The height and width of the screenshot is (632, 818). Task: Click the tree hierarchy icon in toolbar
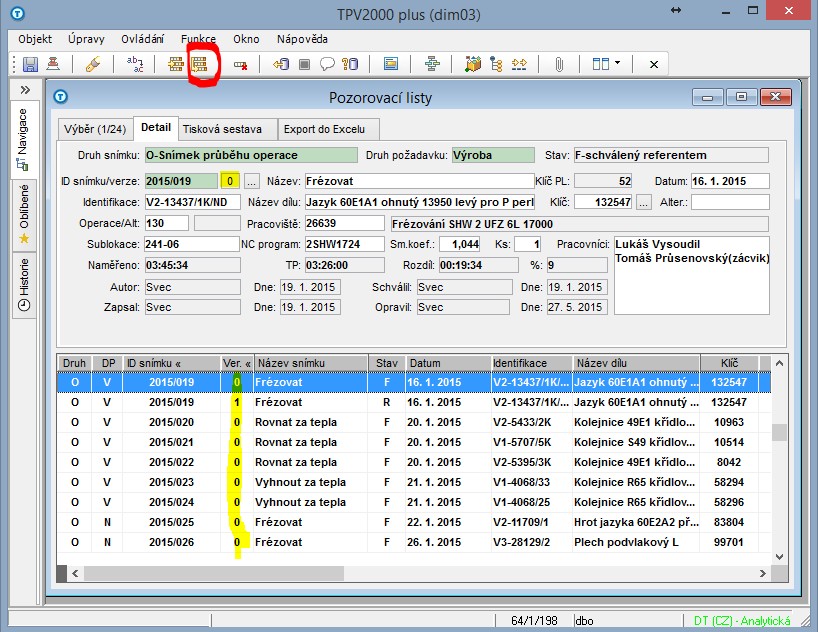(x=496, y=64)
